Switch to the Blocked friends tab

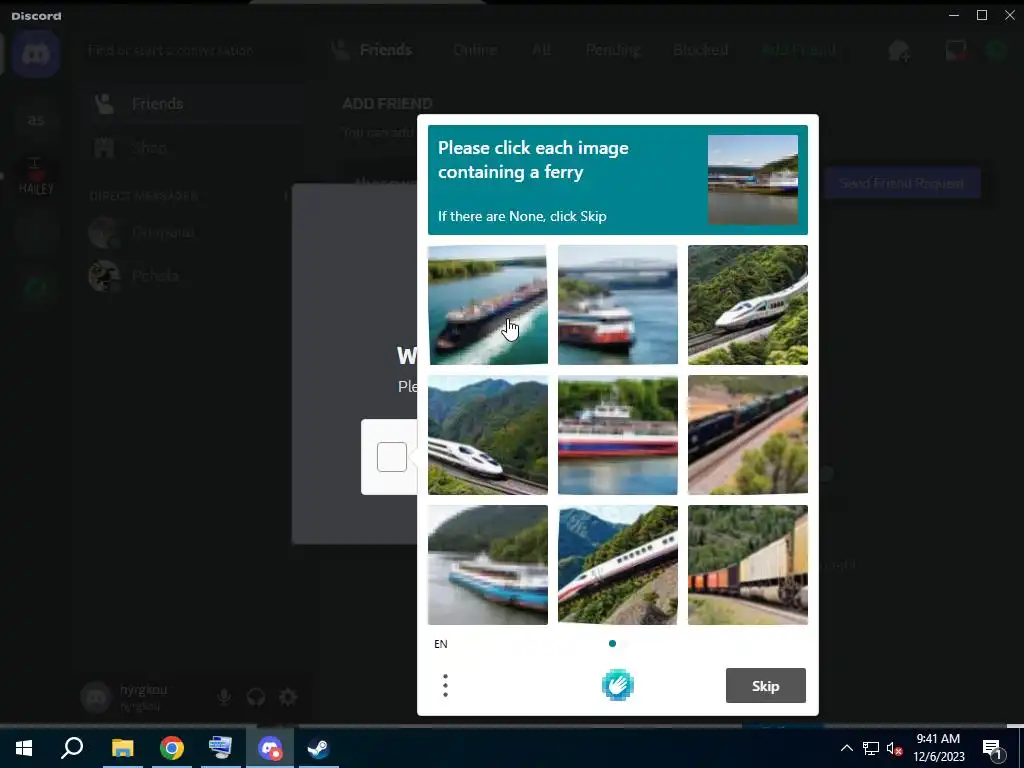point(701,50)
